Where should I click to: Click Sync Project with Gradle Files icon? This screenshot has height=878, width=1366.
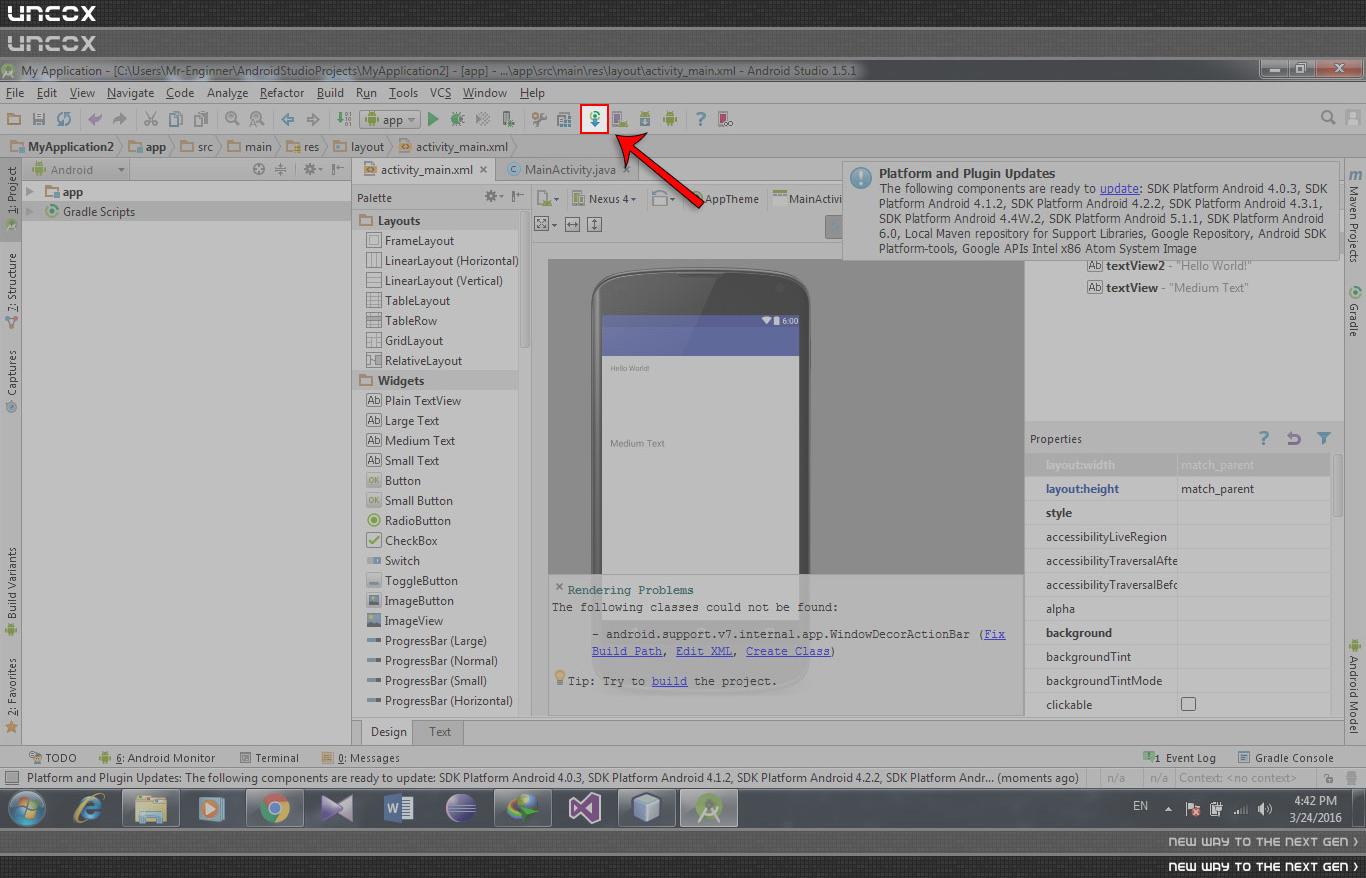595,119
